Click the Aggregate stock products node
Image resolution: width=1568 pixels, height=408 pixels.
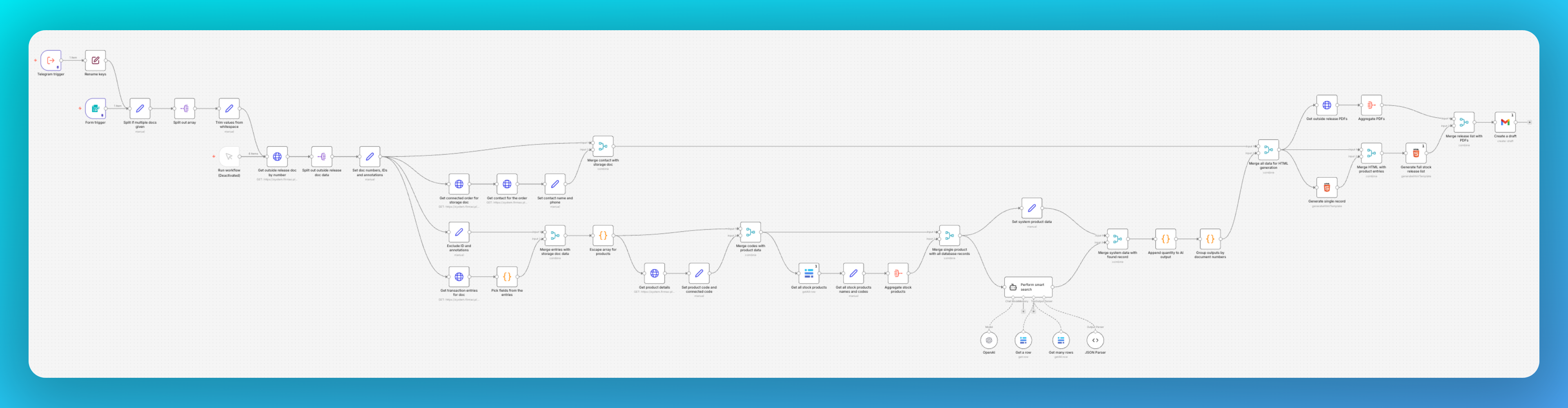coord(898,274)
